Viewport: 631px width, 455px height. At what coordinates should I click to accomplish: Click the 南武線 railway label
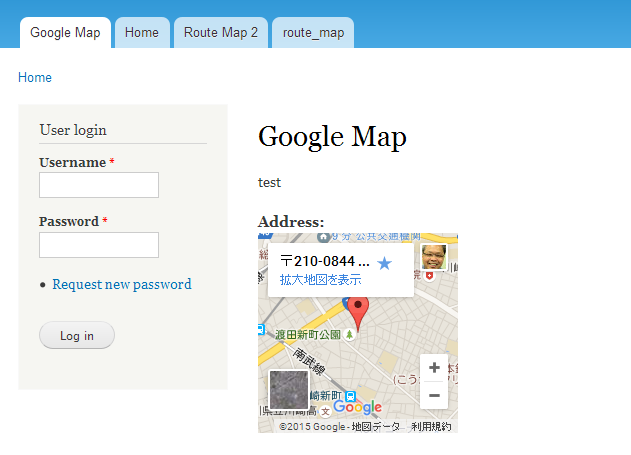[309, 362]
